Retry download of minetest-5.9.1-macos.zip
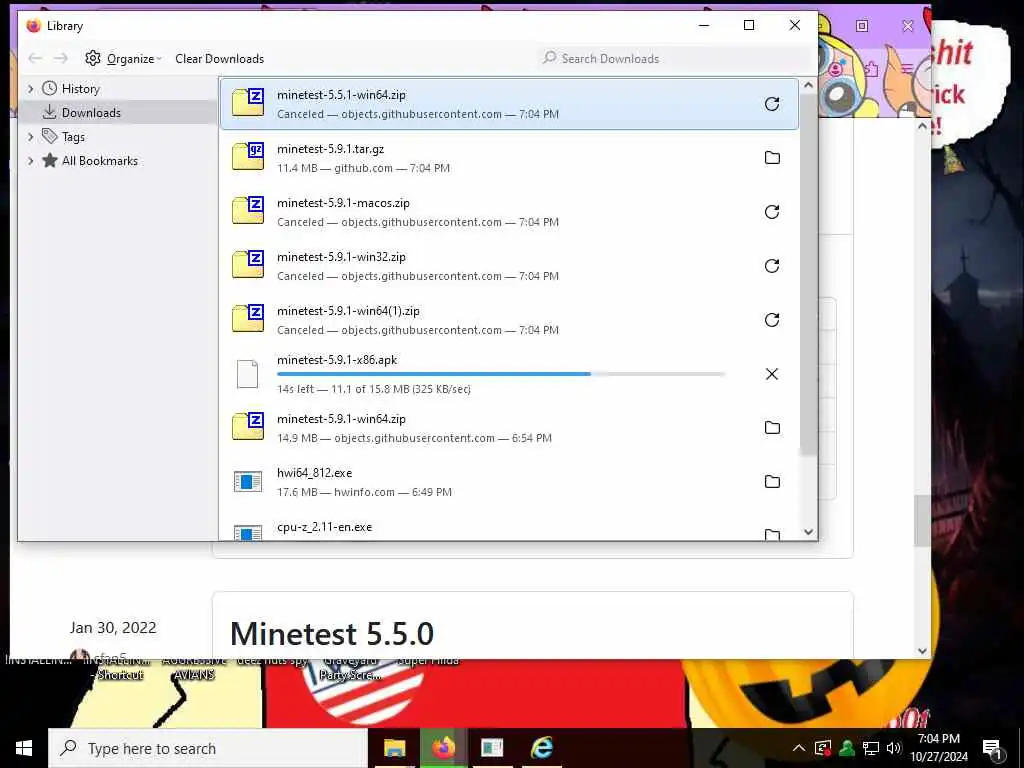 pos(771,212)
